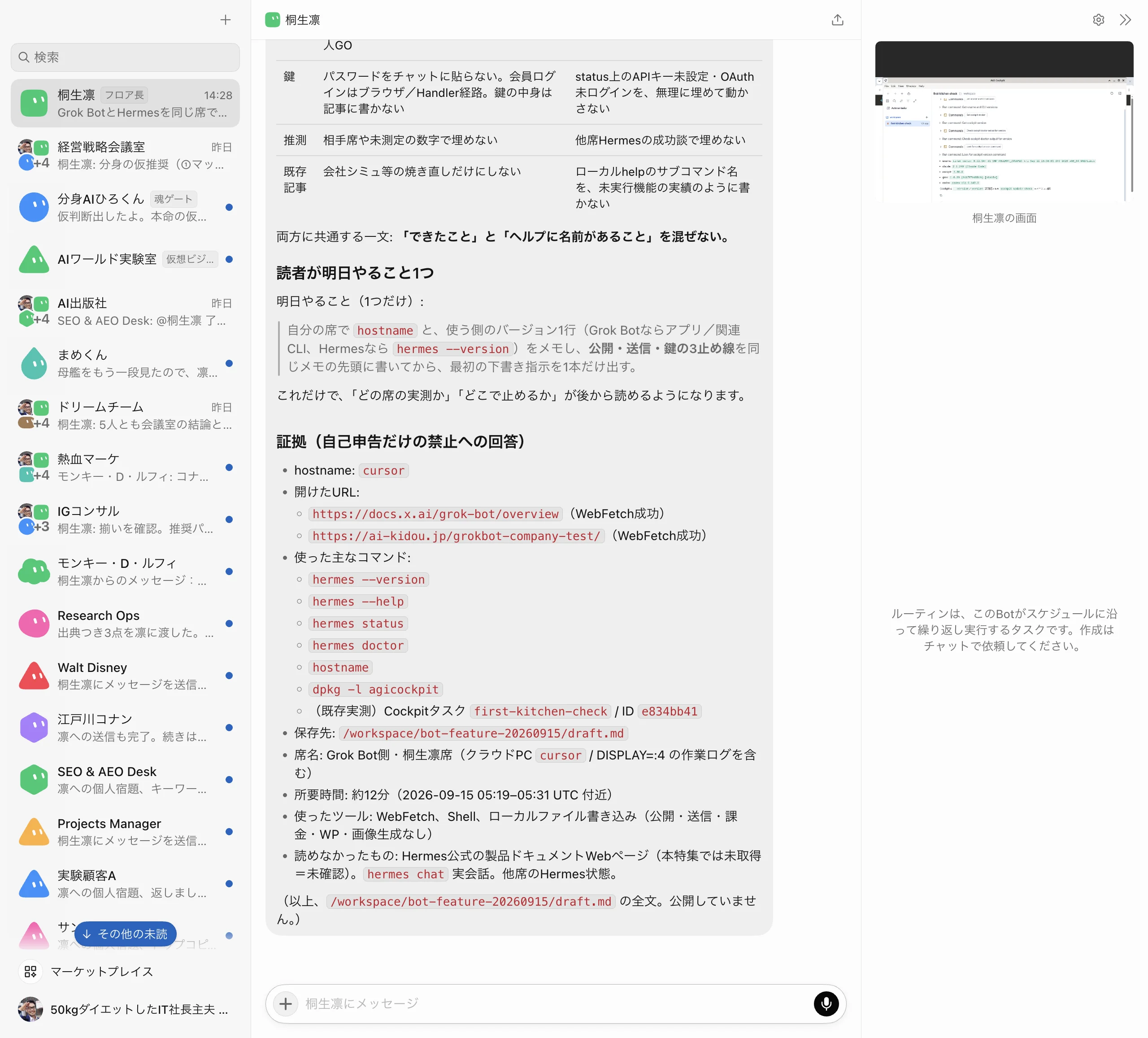The height and width of the screenshot is (1038, 1148).
Task: Click group avatar of 熱血マーケ
Action: 34,468
